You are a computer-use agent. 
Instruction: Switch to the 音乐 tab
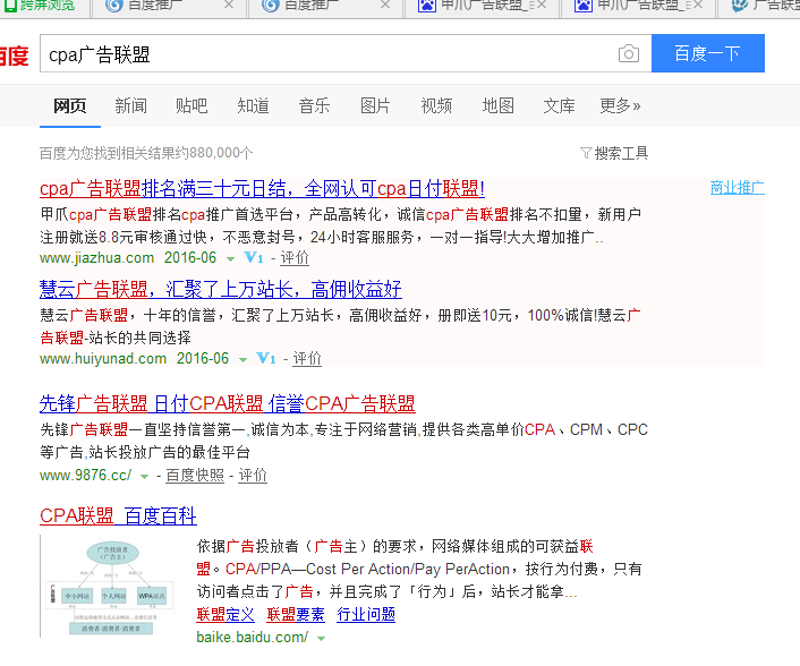point(314,106)
